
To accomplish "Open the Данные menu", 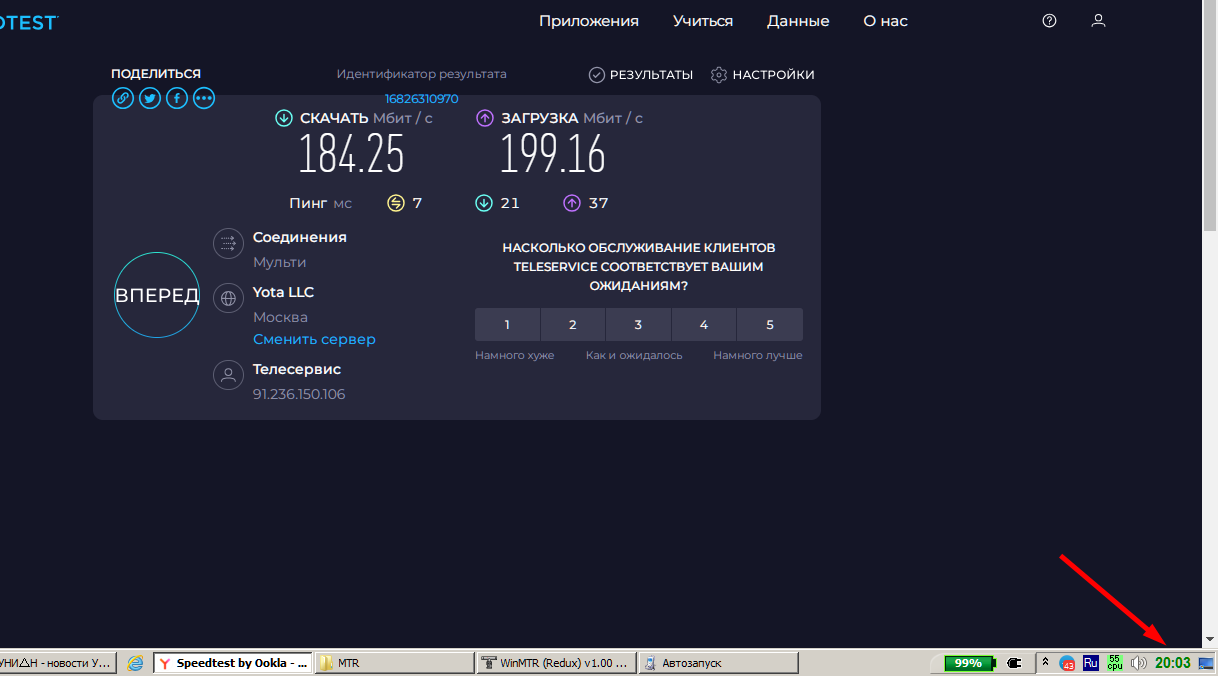I will (797, 21).
